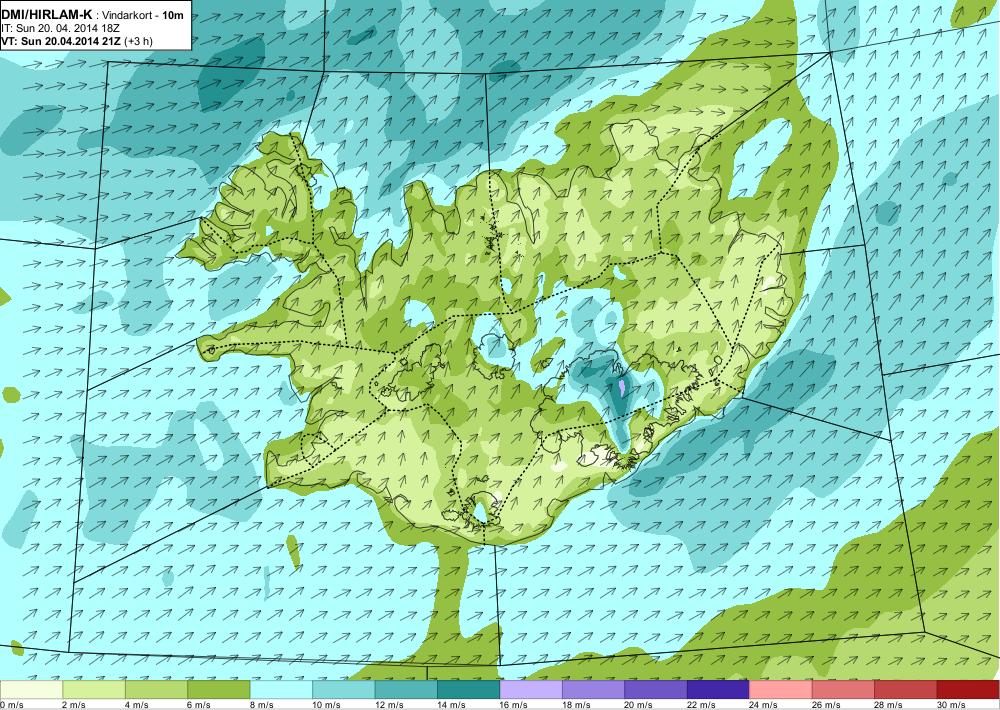
Task: Click the '24 m/s' legend label
Action: tap(763, 705)
